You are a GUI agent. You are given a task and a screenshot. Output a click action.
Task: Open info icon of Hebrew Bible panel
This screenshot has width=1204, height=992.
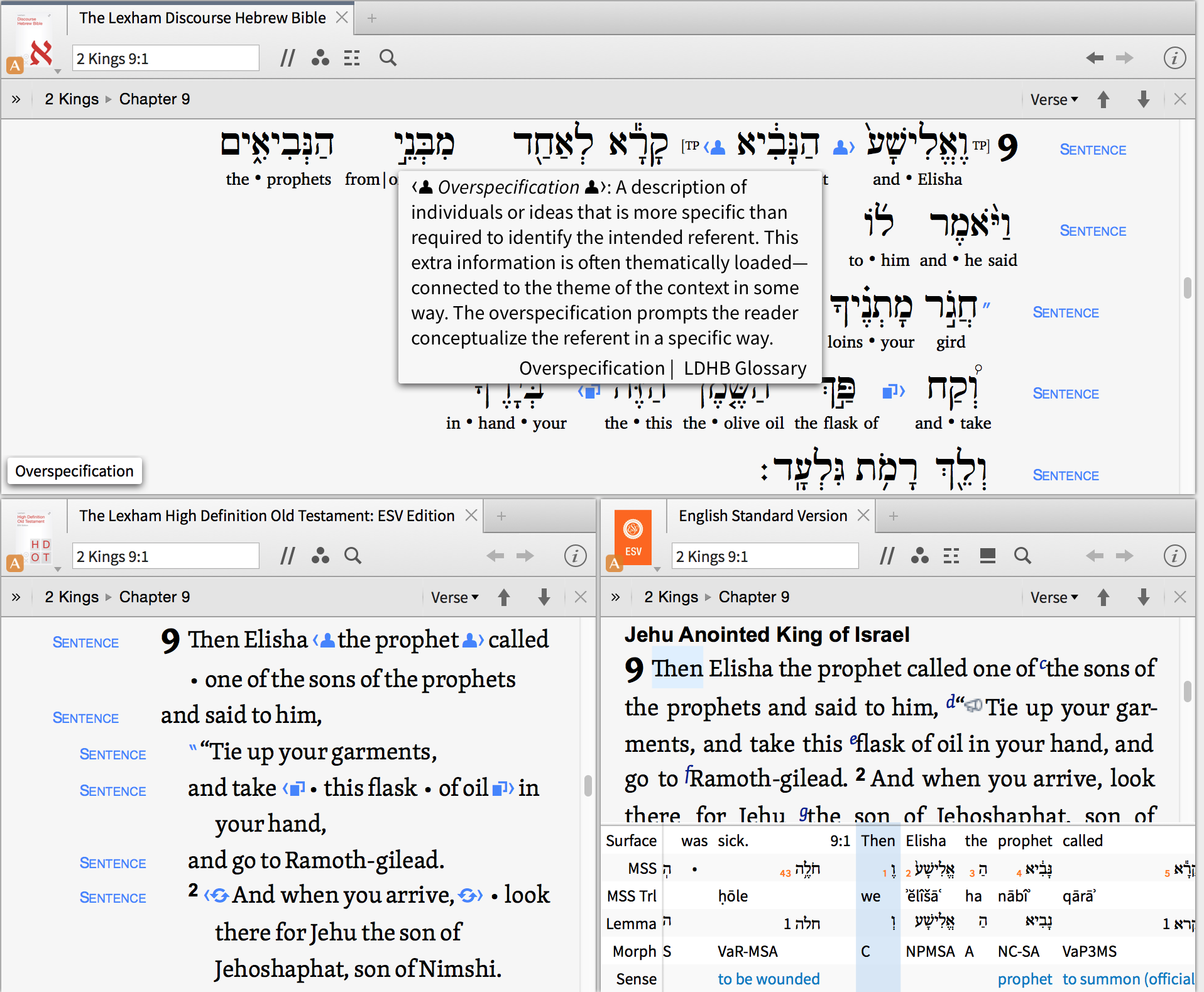pos(1174,58)
